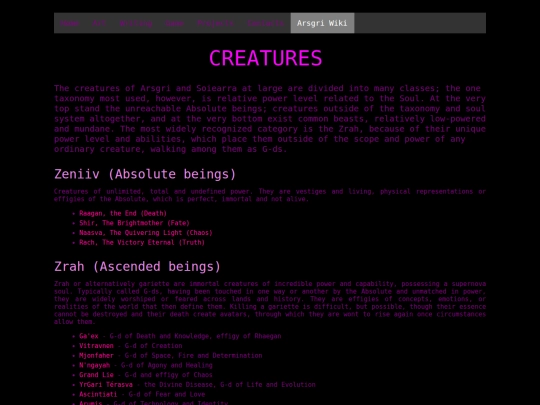Viewport: 540px width, 405px height.
Task: Open the Contacts nav item
Action: tap(266, 23)
